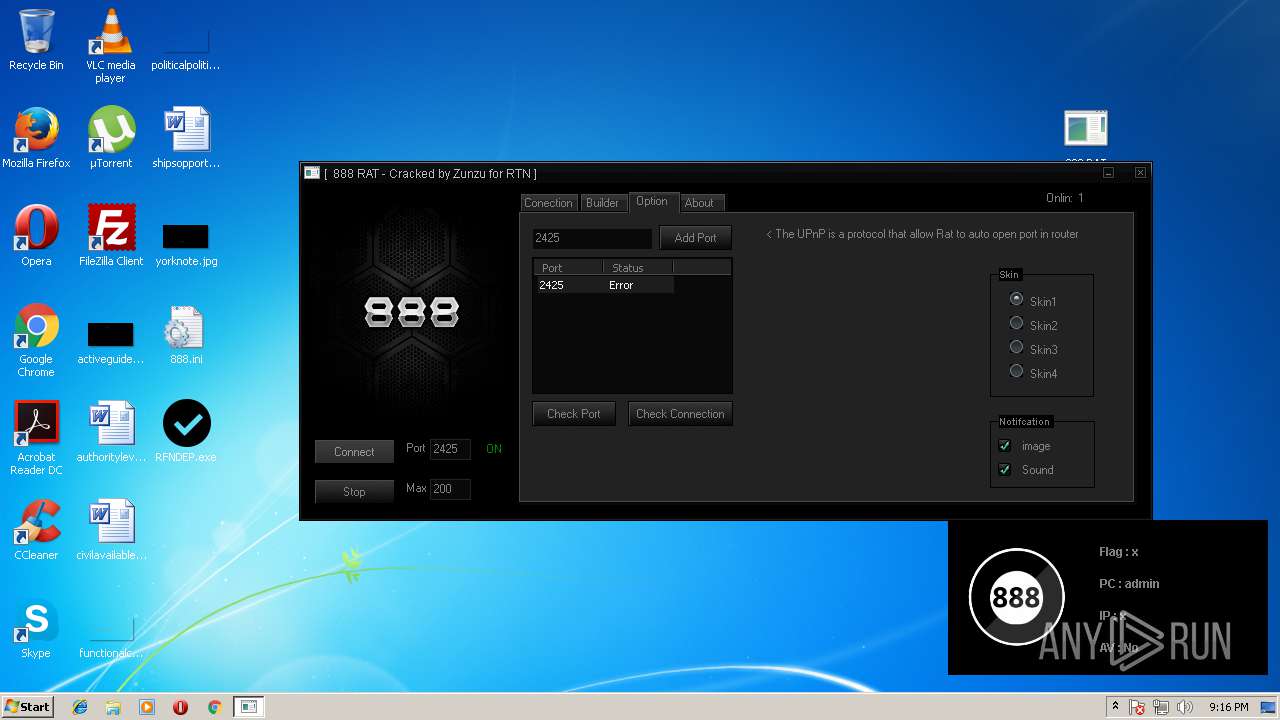Viewport: 1280px width, 720px height.
Task: Open the µTorrent desktop shortcut
Action: pos(110,138)
